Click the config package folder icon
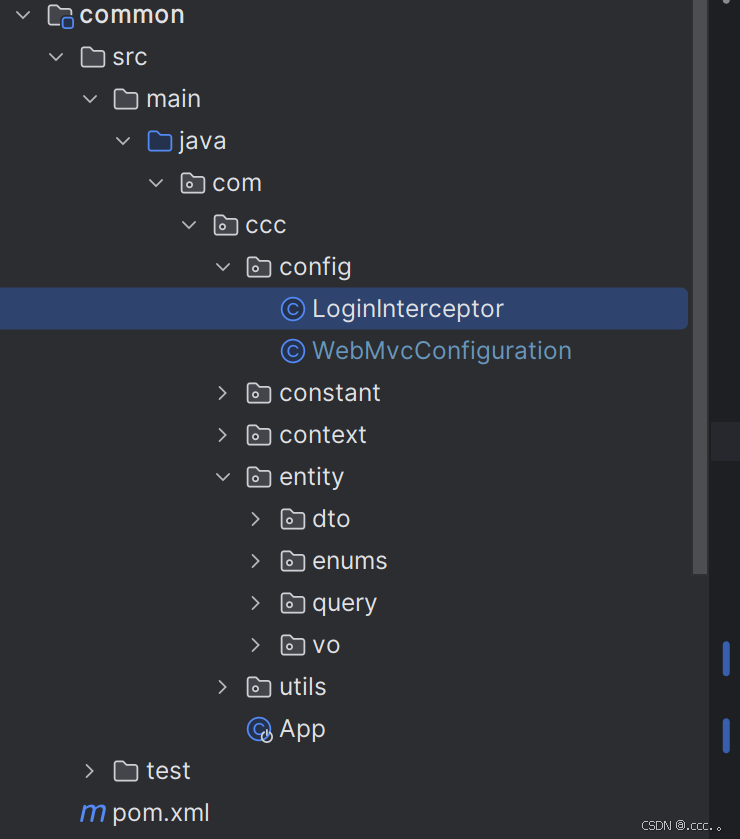The width and height of the screenshot is (740, 839). (x=258, y=267)
